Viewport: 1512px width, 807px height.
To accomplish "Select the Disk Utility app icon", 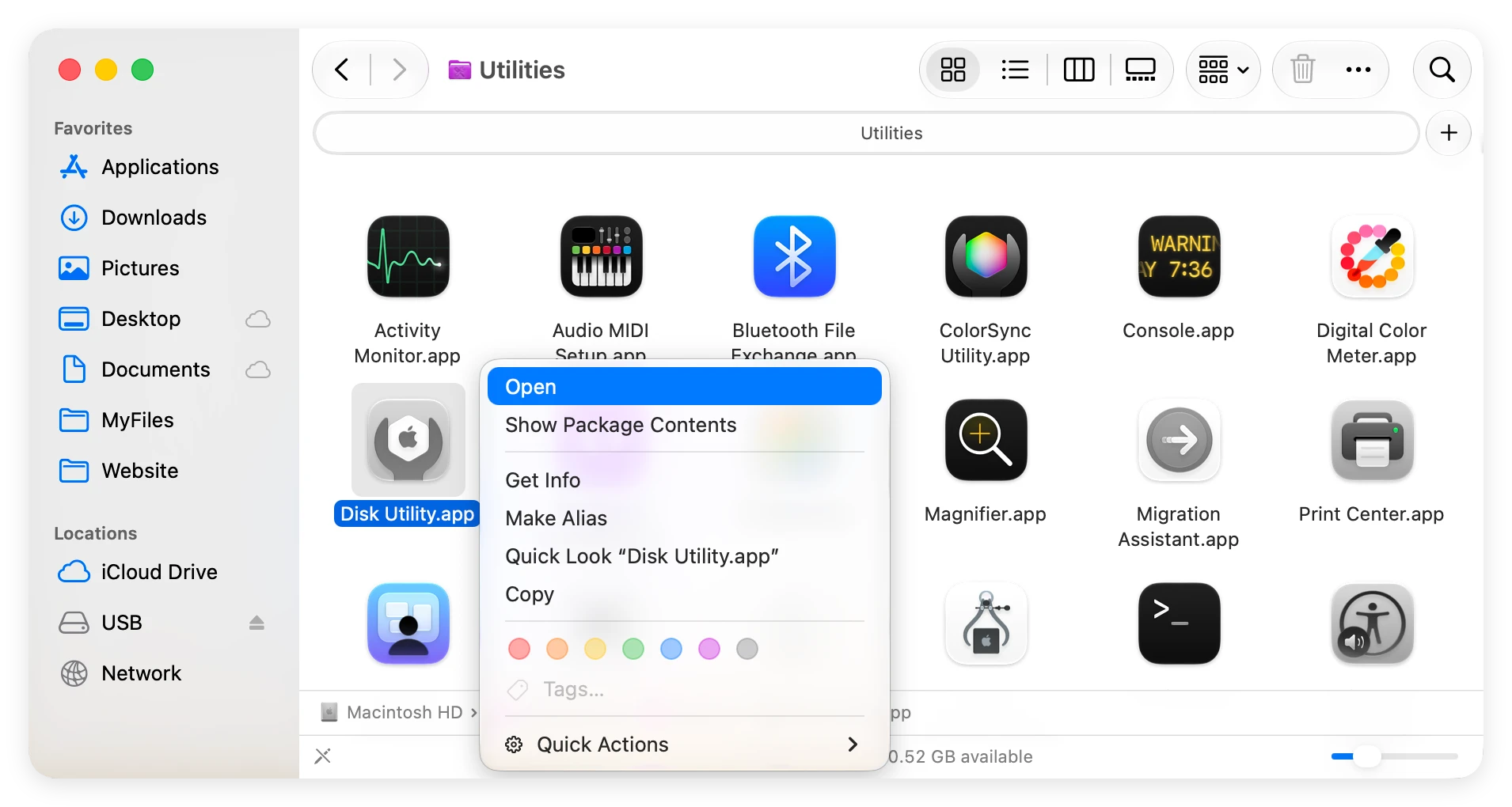I will tap(408, 440).
